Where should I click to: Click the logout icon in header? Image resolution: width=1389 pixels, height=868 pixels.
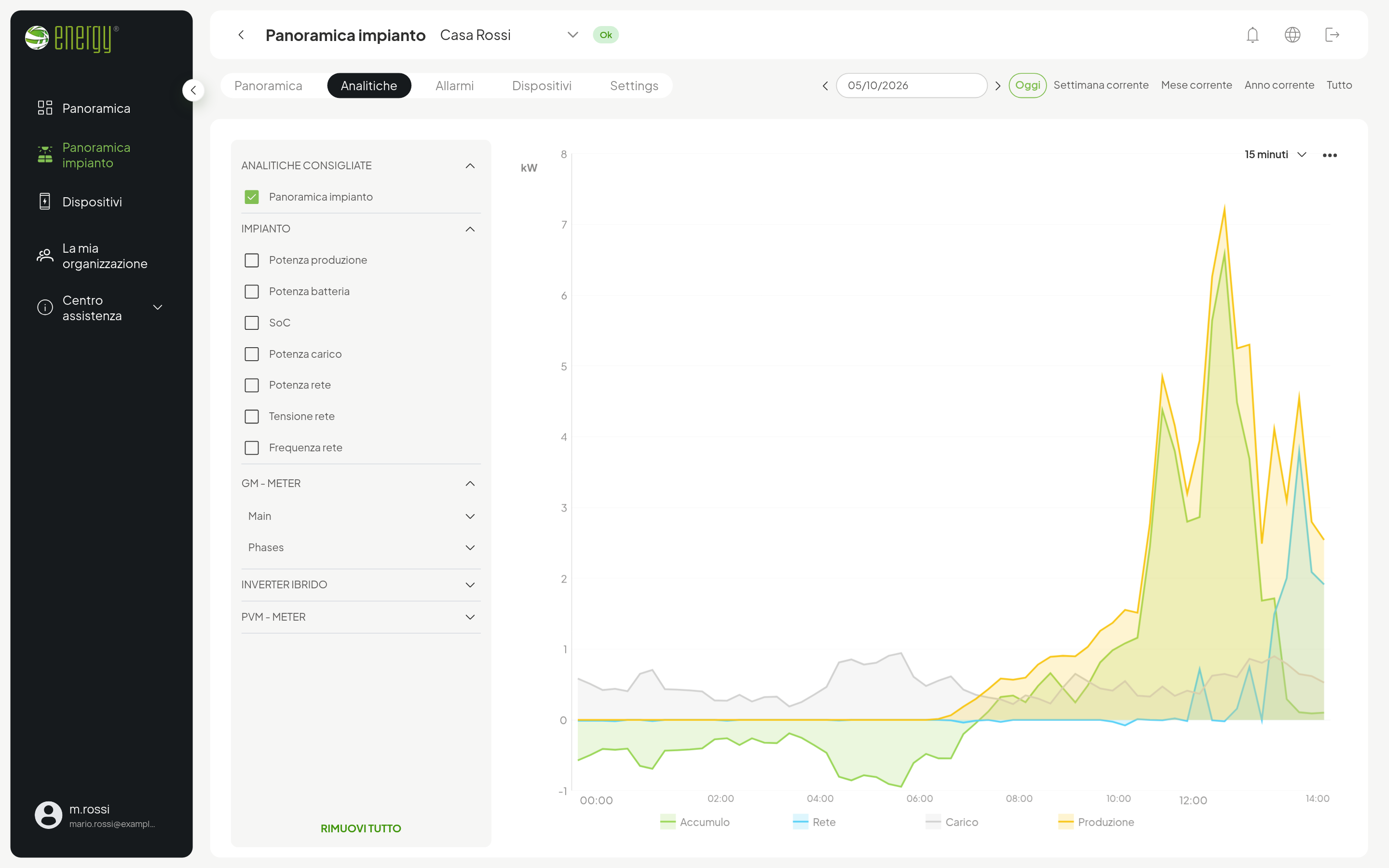[1332, 35]
